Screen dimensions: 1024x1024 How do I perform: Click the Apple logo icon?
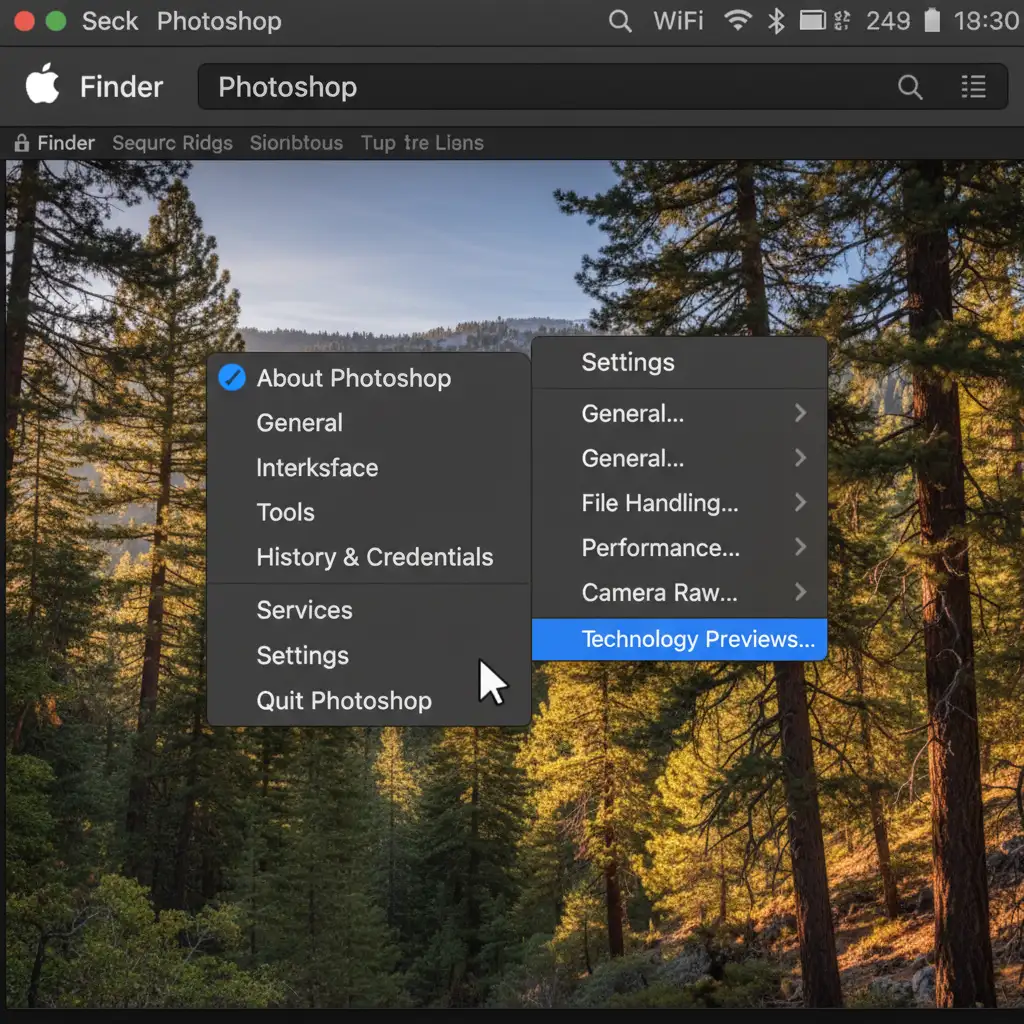[42, 87]
